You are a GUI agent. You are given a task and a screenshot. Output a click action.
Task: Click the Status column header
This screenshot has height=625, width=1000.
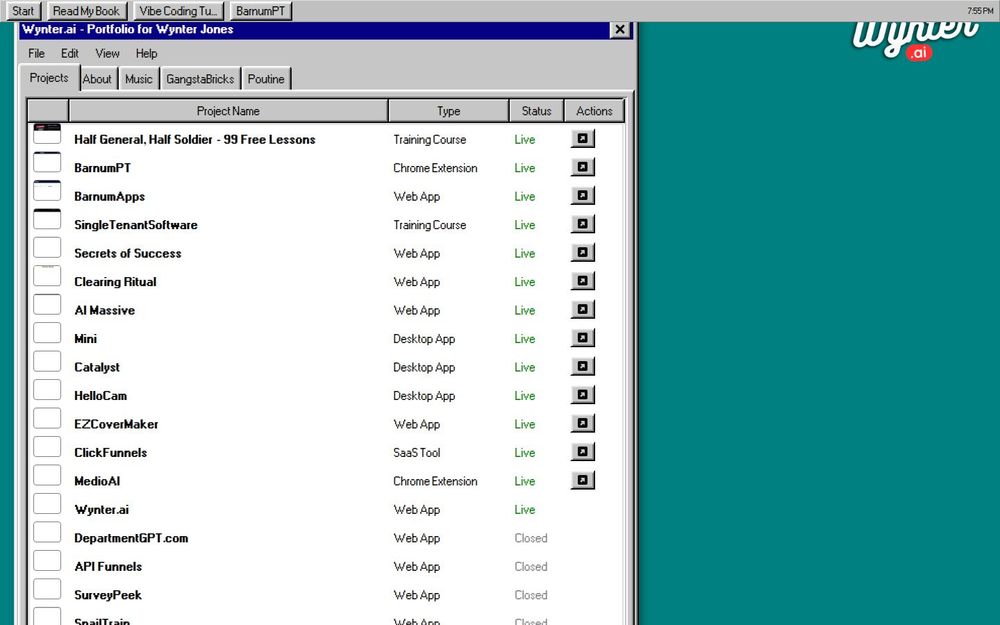click(536, 111)
